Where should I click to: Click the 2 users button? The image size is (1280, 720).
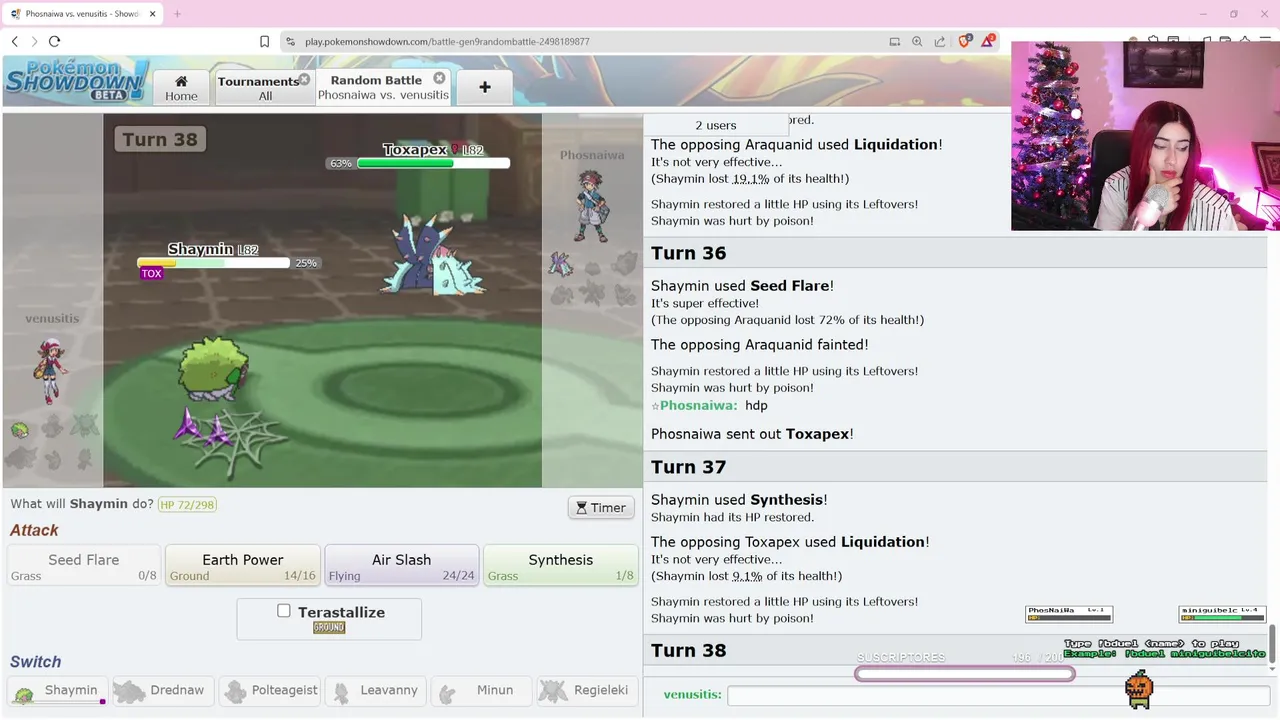715,125
